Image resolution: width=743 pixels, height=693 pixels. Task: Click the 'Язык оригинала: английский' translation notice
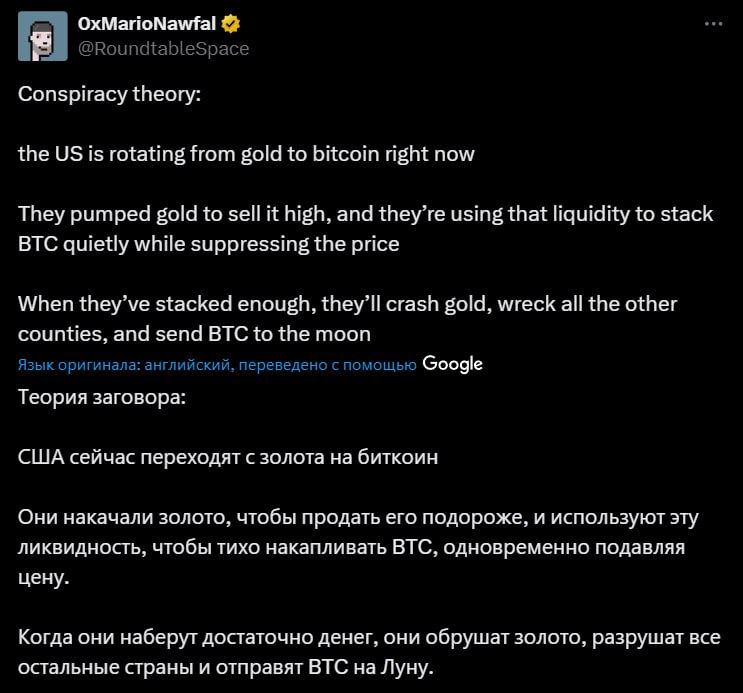217,365
